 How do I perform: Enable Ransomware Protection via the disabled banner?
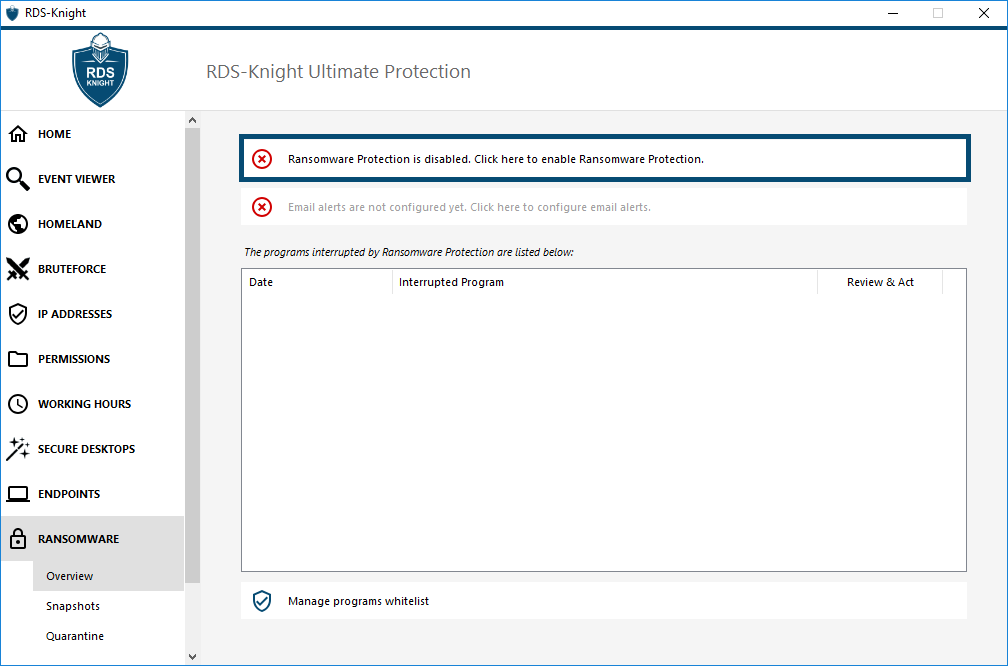click(x=604, y=159)
